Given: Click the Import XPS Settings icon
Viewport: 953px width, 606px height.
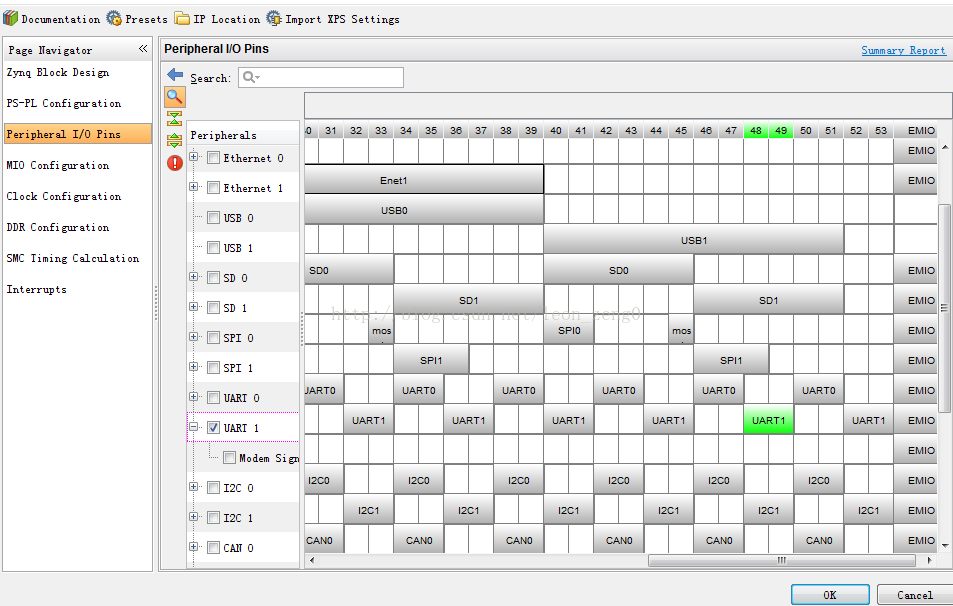Looking at the screenshot, I should [x=274, y=18].
